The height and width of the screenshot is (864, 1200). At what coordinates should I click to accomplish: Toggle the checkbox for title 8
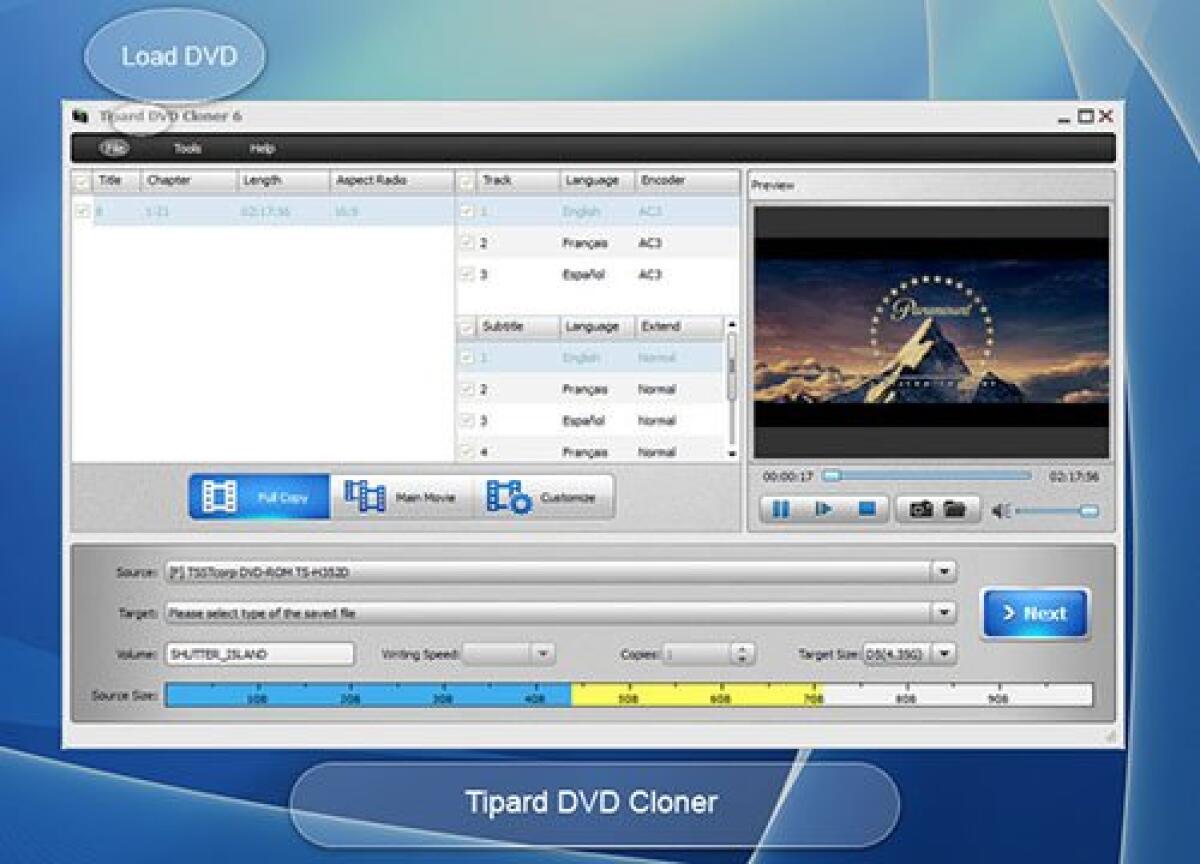(83, 211)
